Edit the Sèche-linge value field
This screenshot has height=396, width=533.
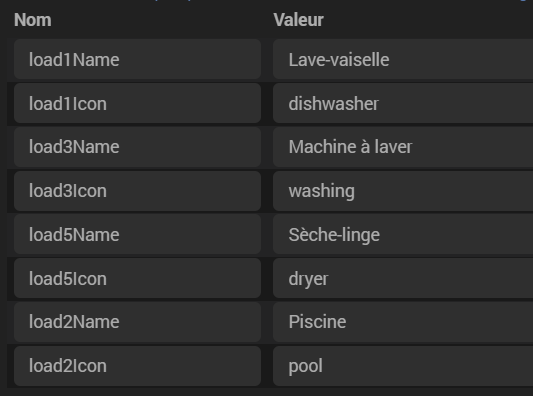[403, 234]
